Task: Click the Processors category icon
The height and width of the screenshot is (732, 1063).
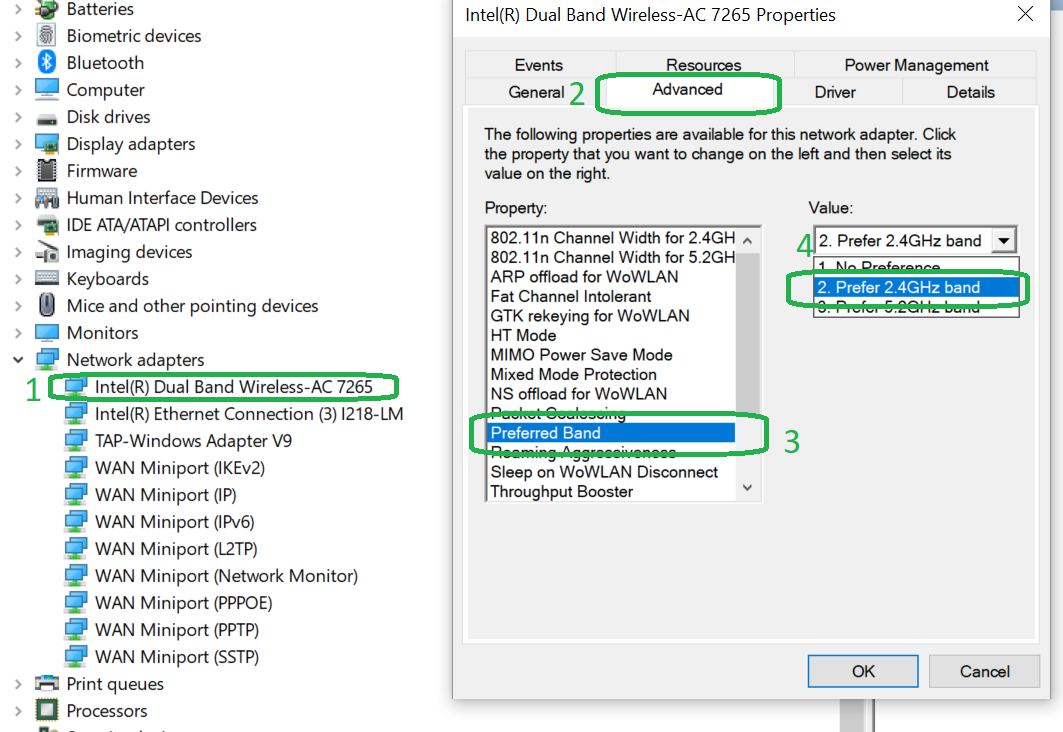Action: click(x=47, y=710)
